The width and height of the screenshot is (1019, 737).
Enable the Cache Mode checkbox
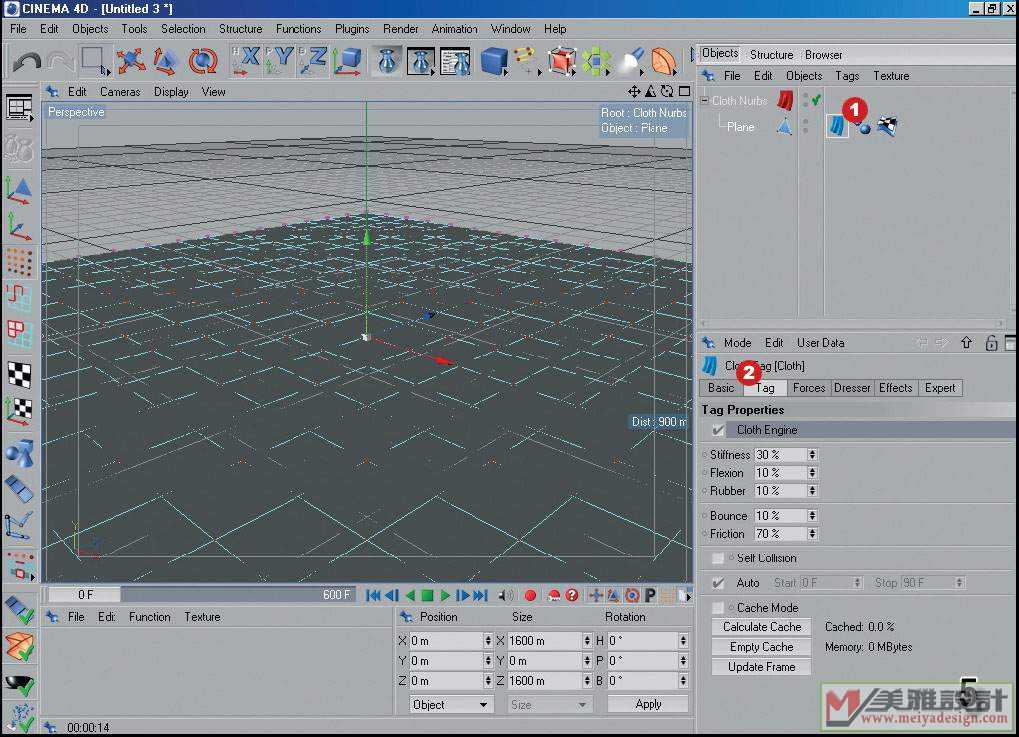[x=718, y=608]
